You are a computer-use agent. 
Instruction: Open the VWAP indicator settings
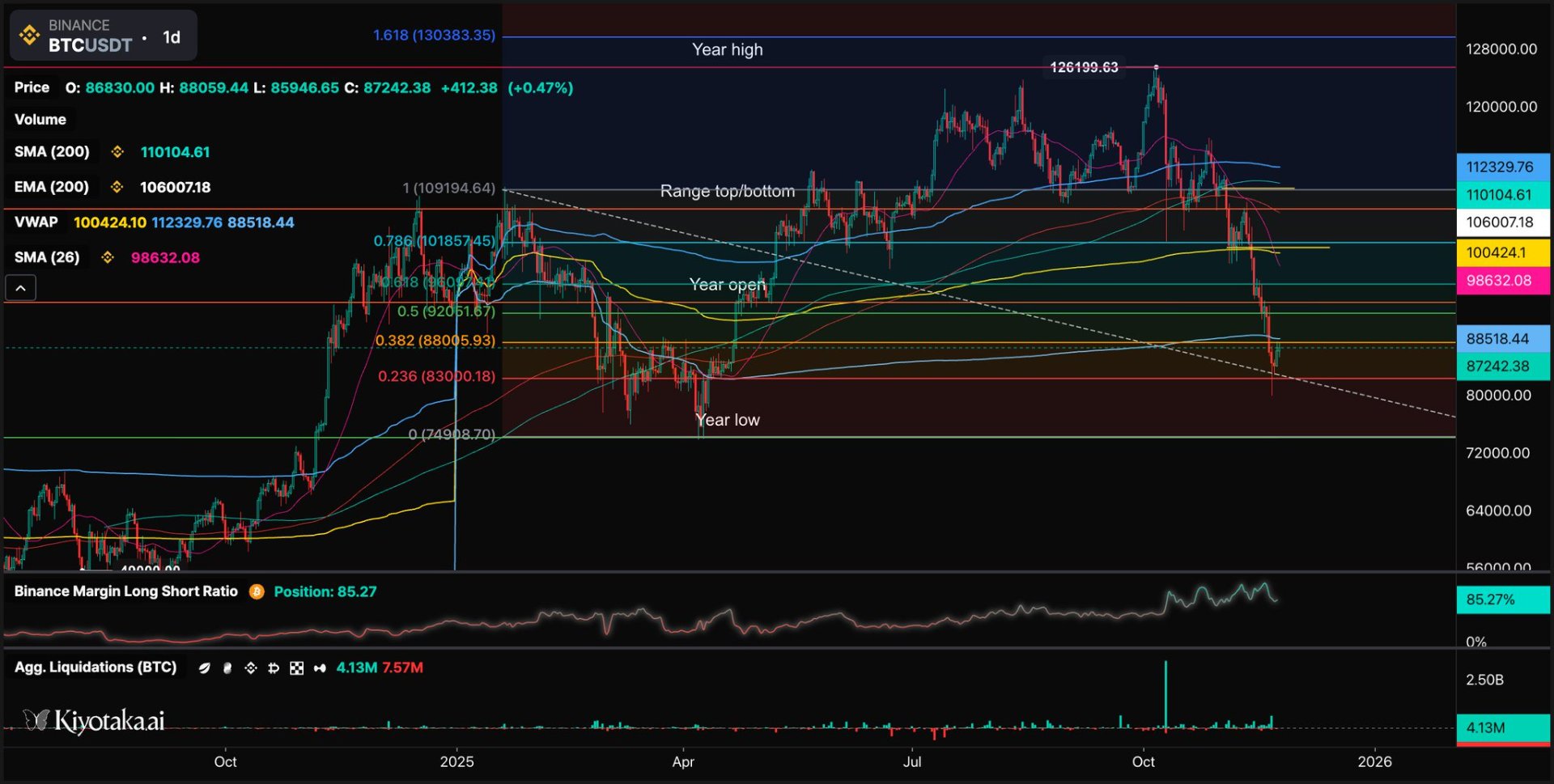pos(36,222)
